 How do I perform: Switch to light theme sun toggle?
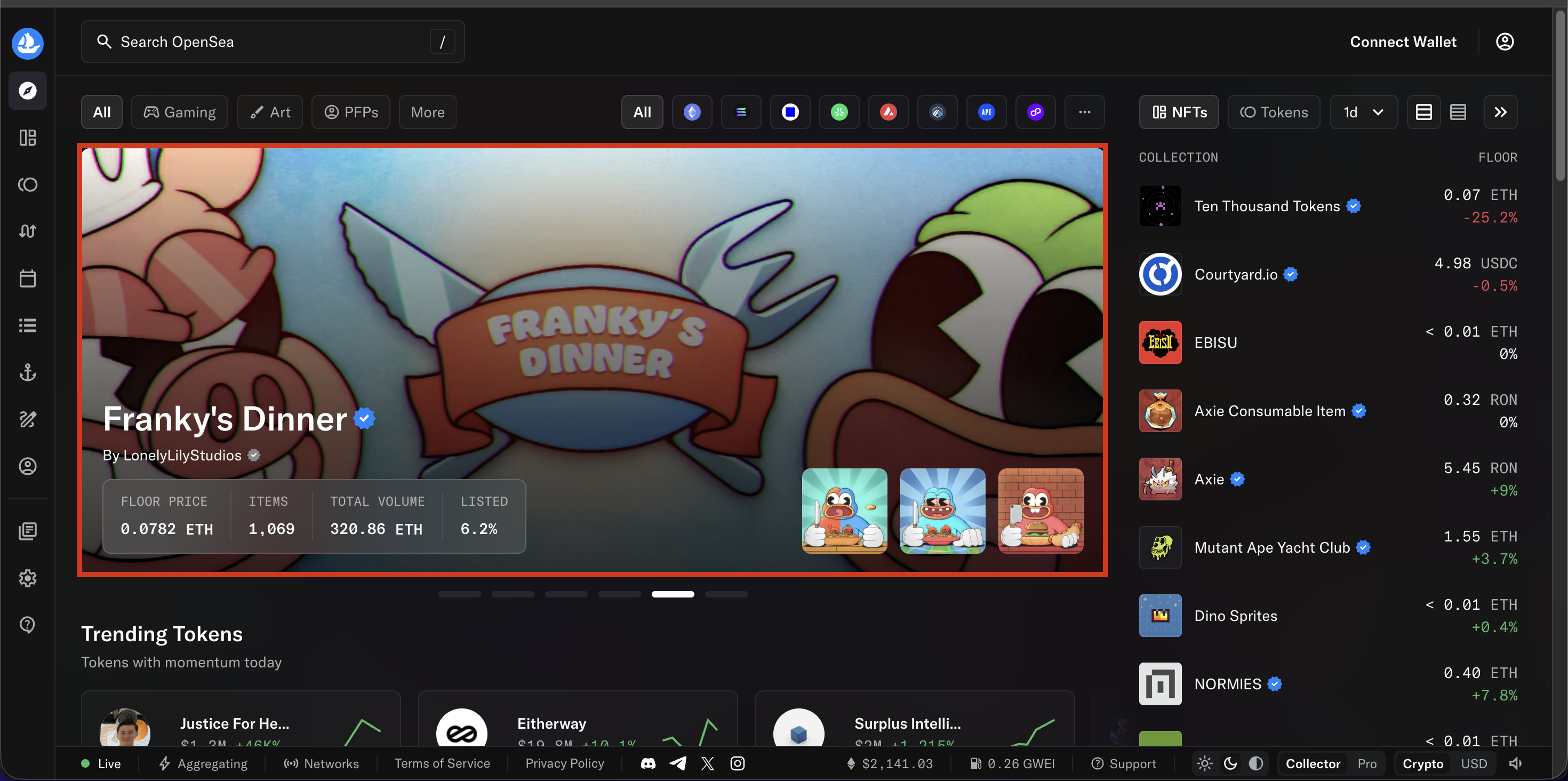(x=1205, y=763)
